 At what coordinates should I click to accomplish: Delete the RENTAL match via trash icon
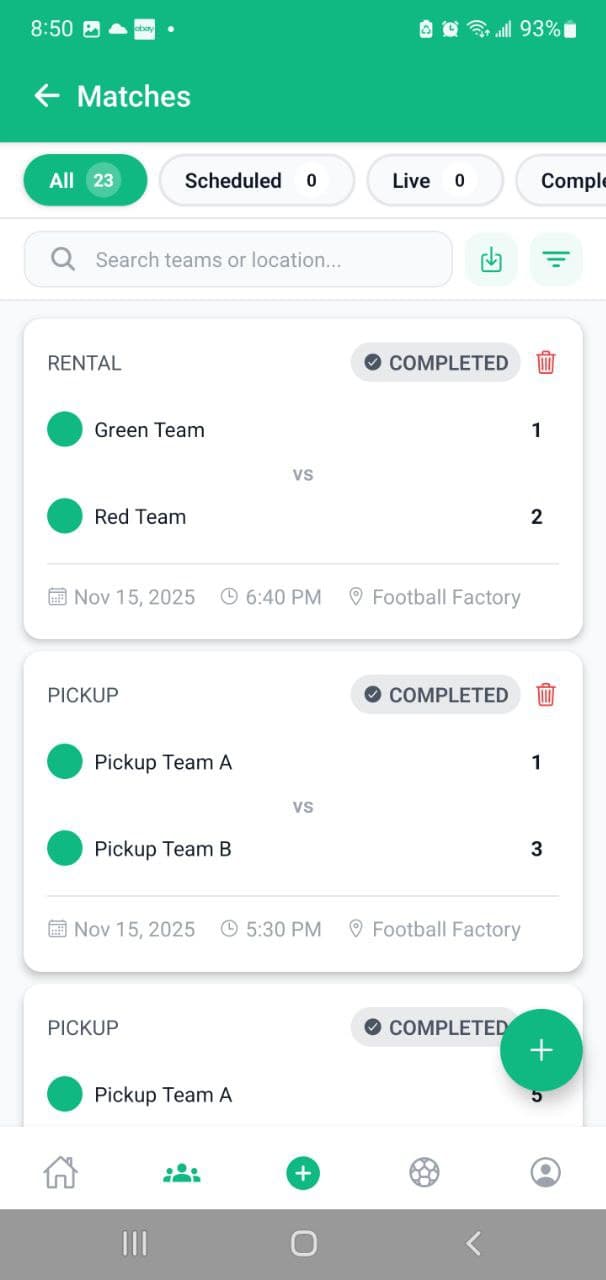click(x=545, y=362)
